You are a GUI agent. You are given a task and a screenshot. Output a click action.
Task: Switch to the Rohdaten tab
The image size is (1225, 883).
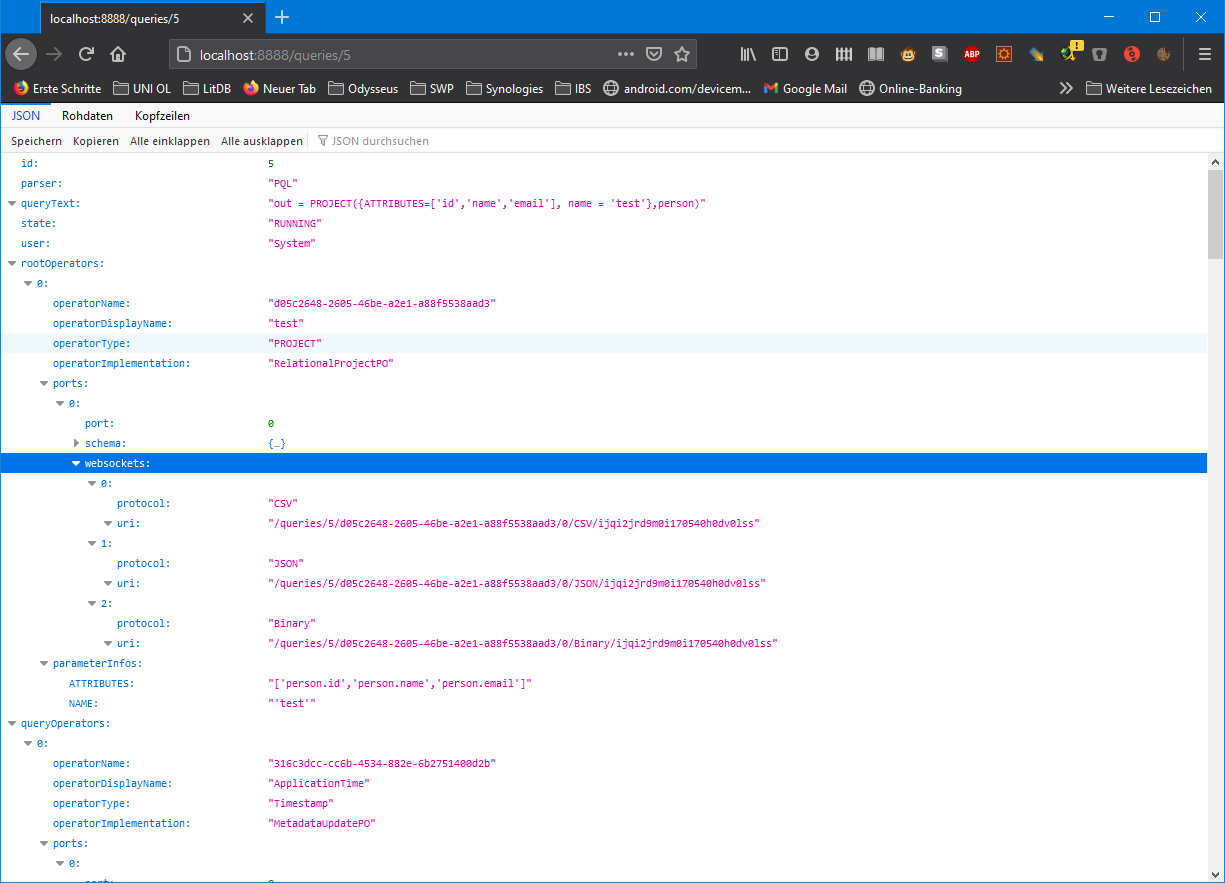coord(87,116)
